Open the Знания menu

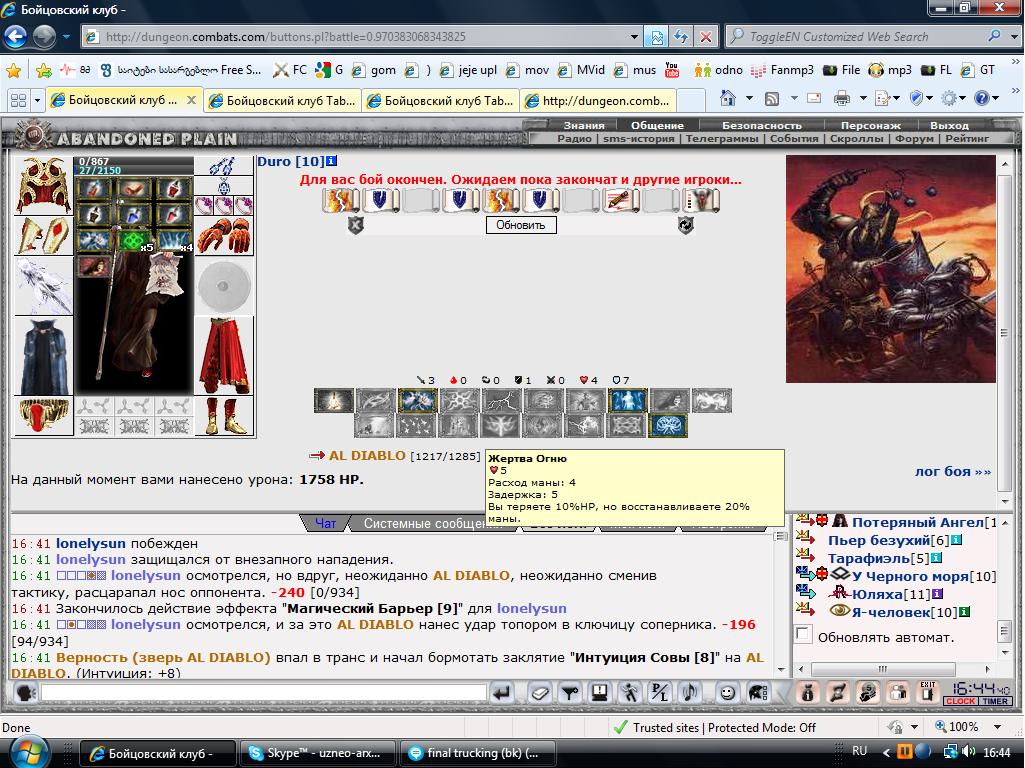pyautogui.click(x=584, y=125)
